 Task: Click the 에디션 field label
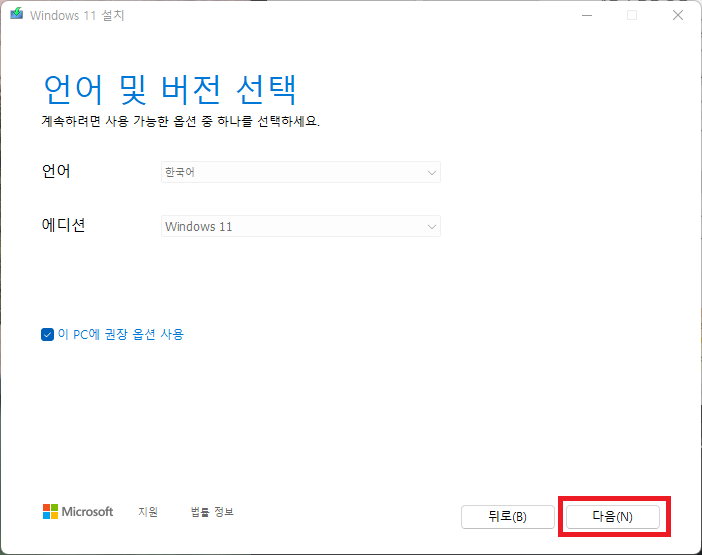point(63,225)
